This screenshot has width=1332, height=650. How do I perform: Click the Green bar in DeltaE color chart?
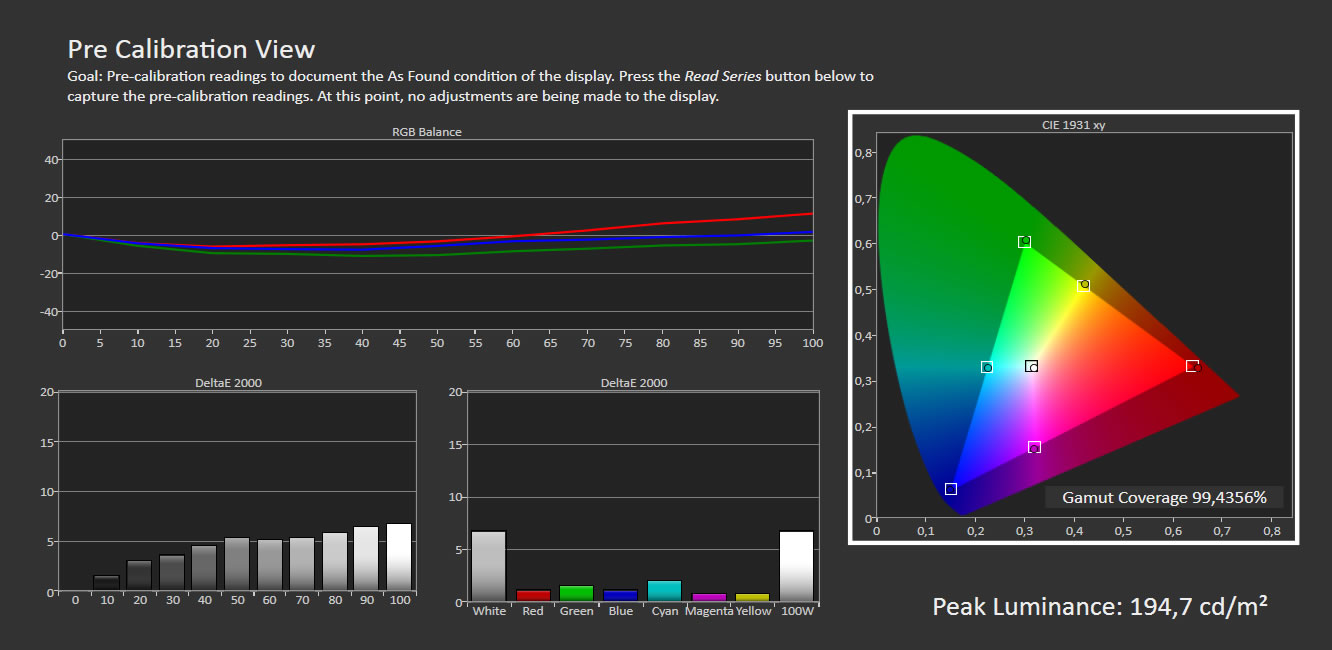point(577,593)
